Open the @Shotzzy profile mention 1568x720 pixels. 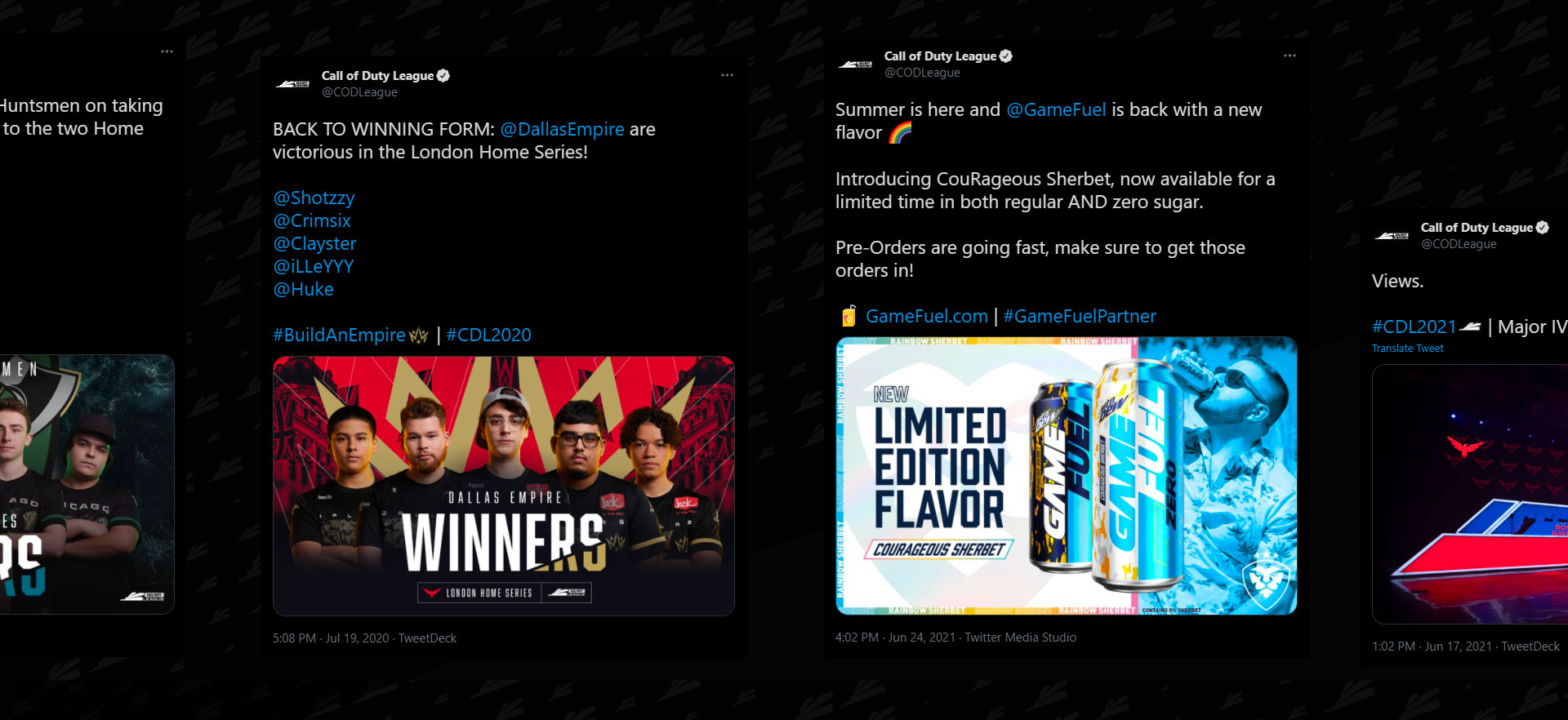(314, 198)
